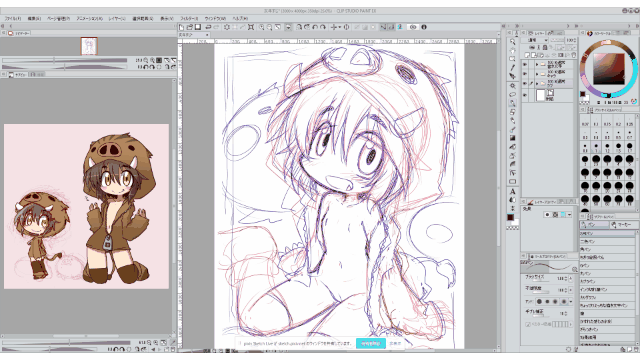Click the navigator canvas thumbnail
Image resolution: width=640 pixels, height=360 pixels.
(x=89, y=46)
